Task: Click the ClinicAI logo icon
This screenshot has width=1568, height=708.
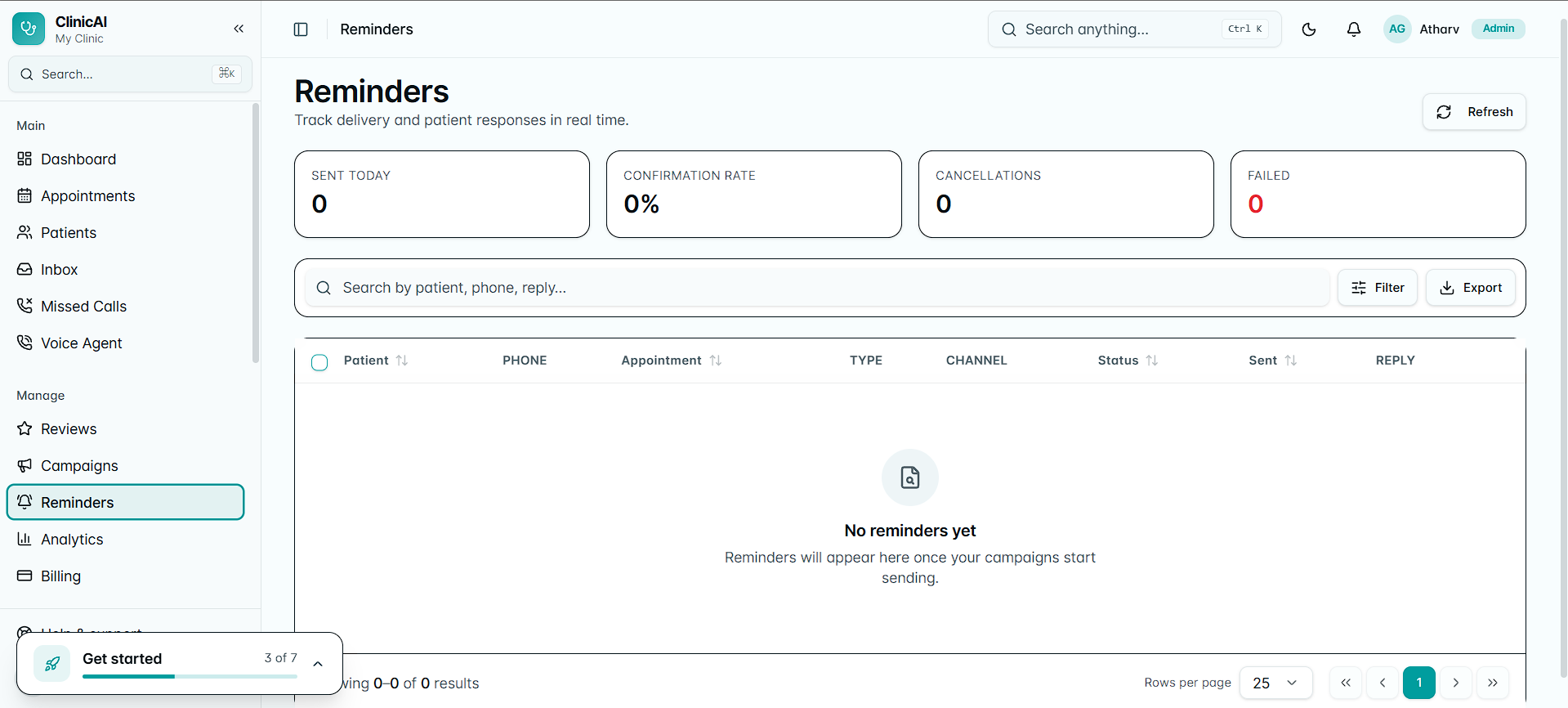Action: click(x=29, y=29)
